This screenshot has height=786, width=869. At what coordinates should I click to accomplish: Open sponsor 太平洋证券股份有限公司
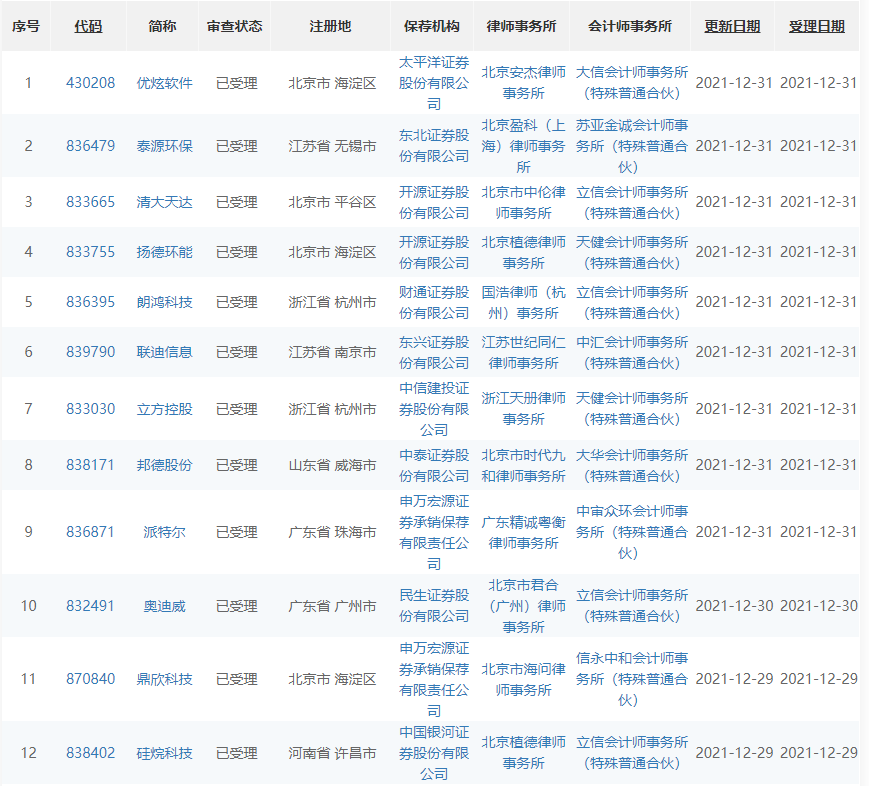point(434,83)
